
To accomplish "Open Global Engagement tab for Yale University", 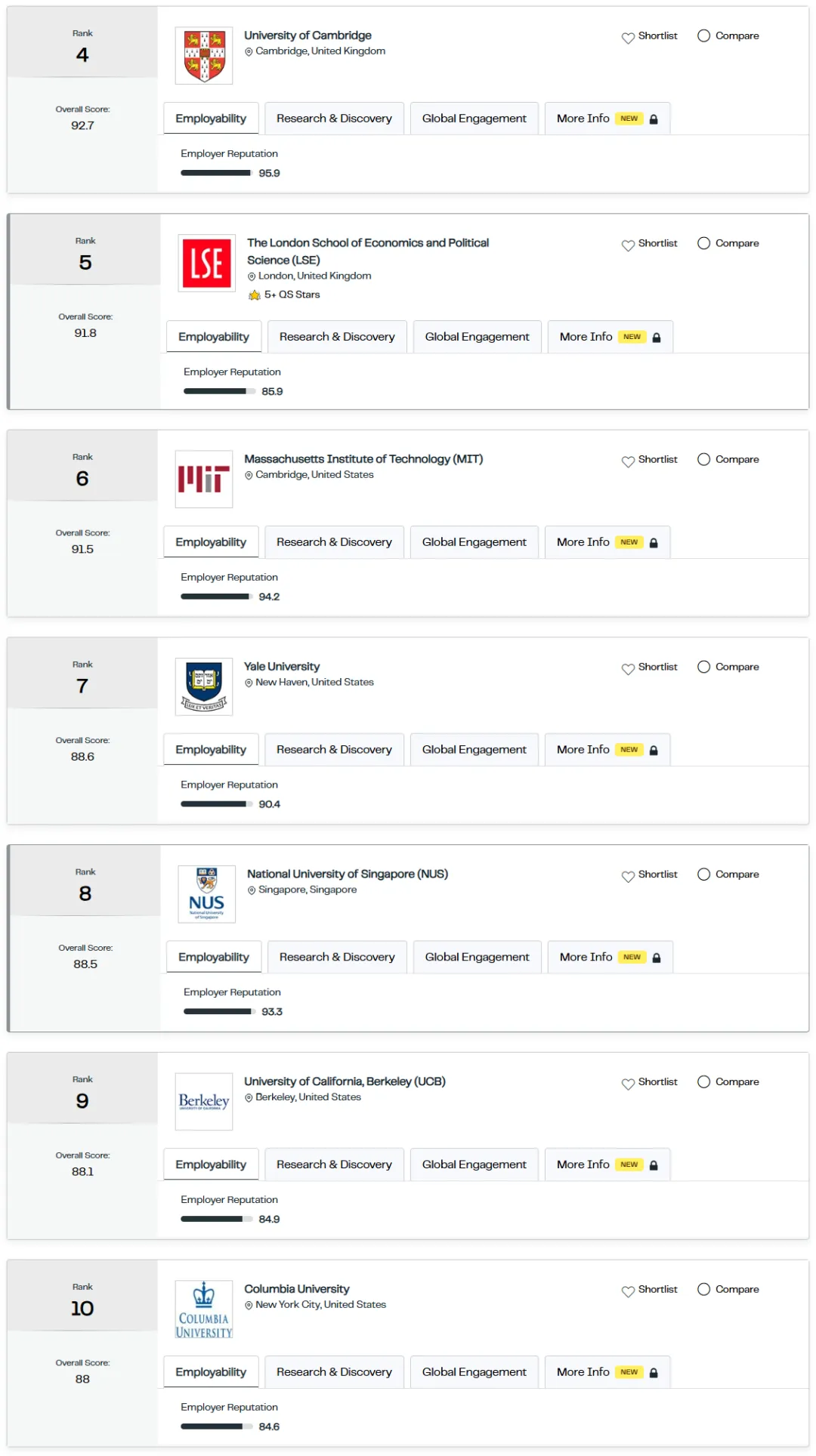I will coord(474,749).
